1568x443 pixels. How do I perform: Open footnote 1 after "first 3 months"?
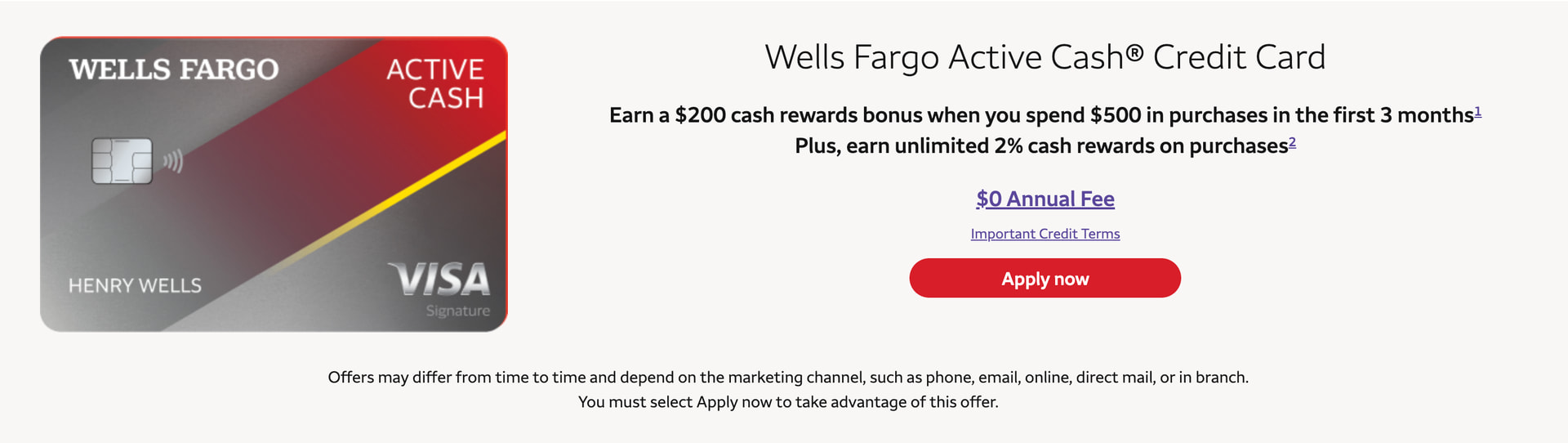click(1477, 111)
